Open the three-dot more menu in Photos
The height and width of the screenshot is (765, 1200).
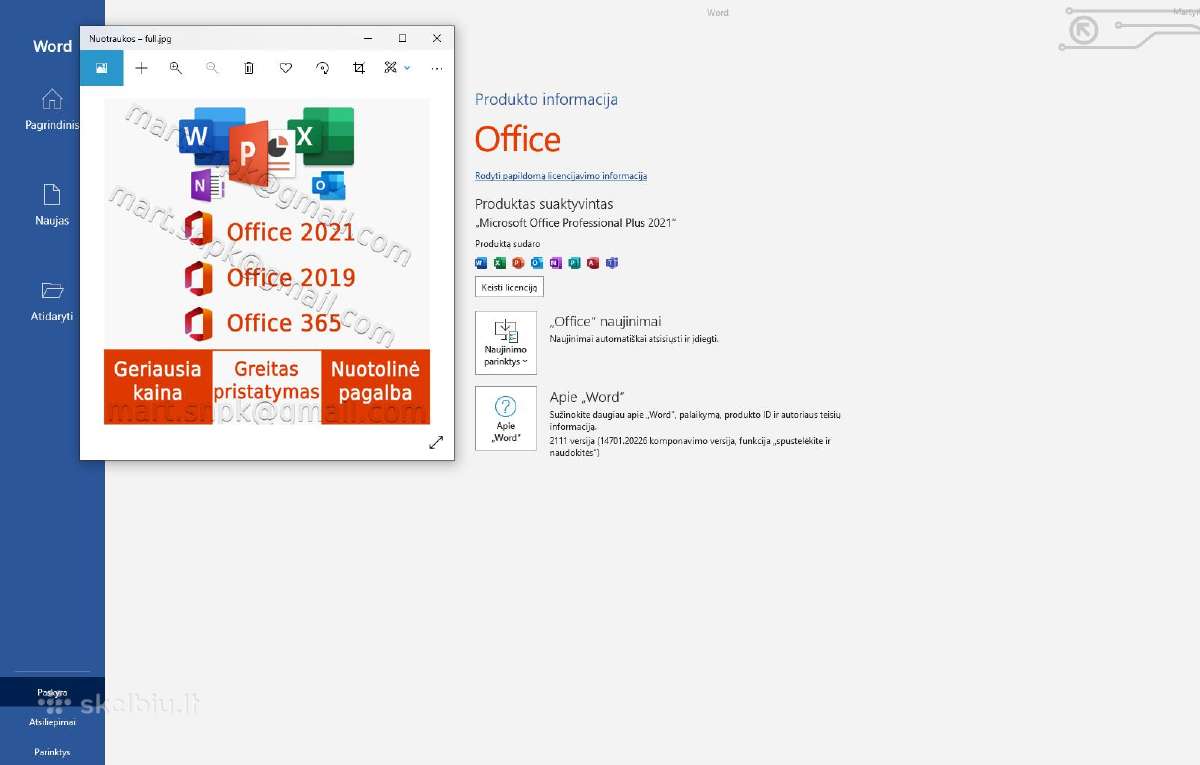(436, 68)
